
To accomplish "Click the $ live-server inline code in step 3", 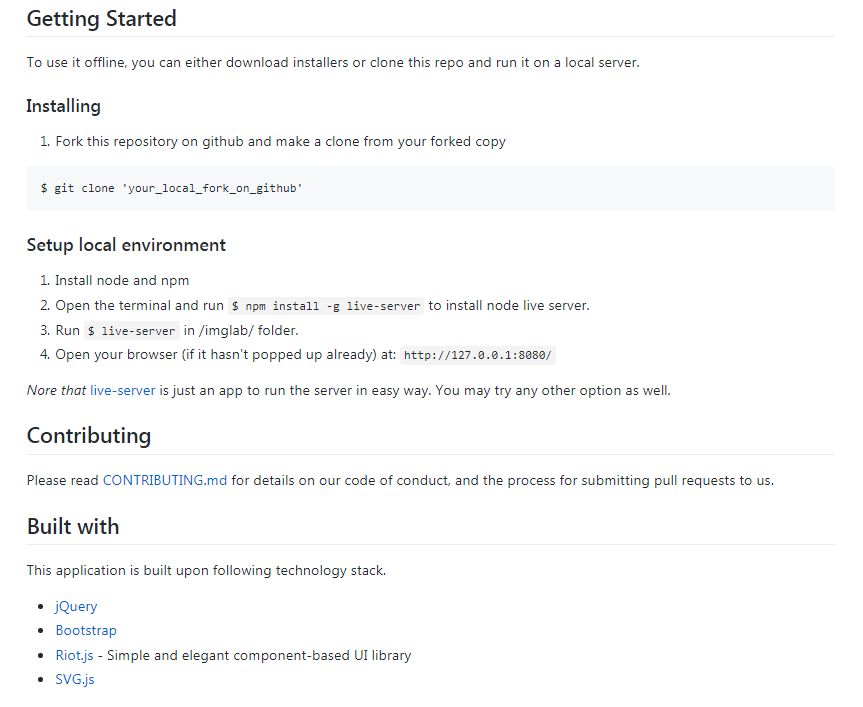I will tap(131, 331).
